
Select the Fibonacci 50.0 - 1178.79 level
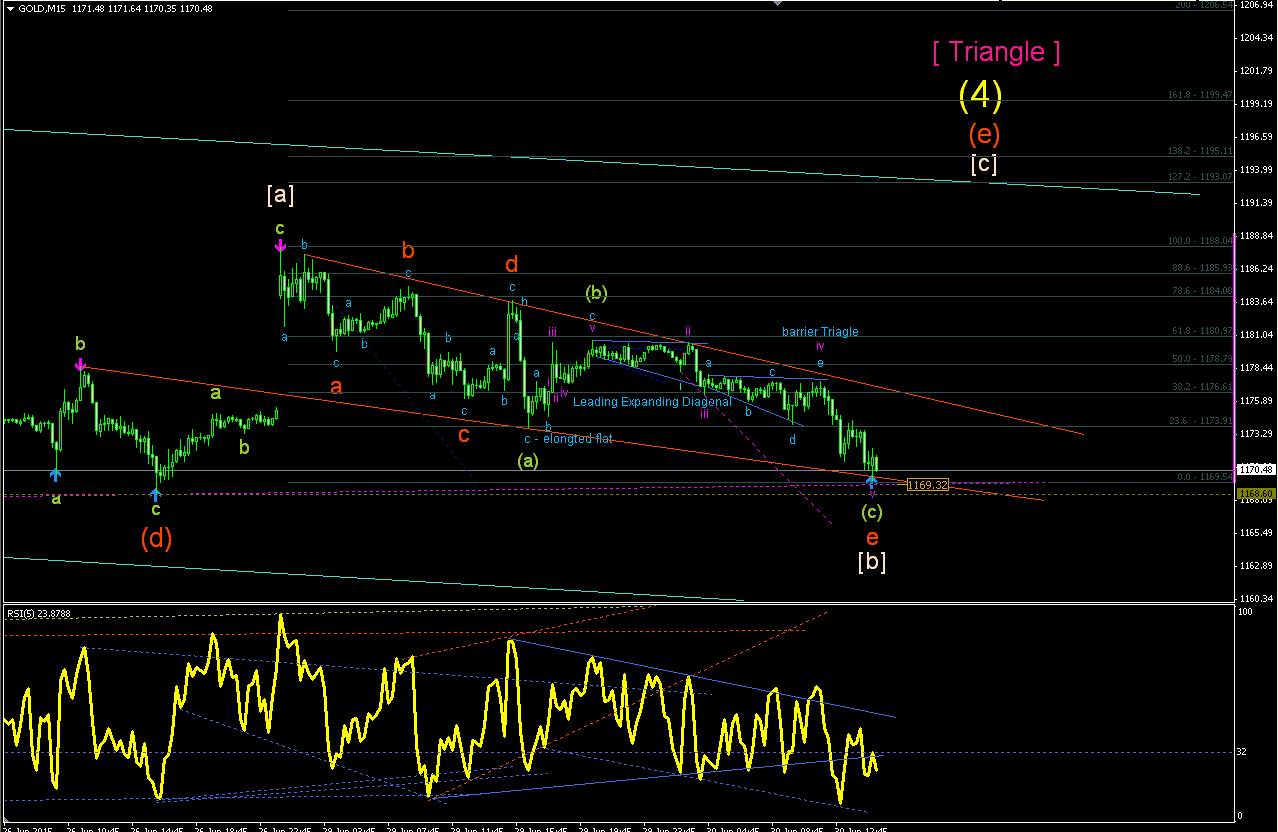pyautogui.click(x=1202, y=357)
